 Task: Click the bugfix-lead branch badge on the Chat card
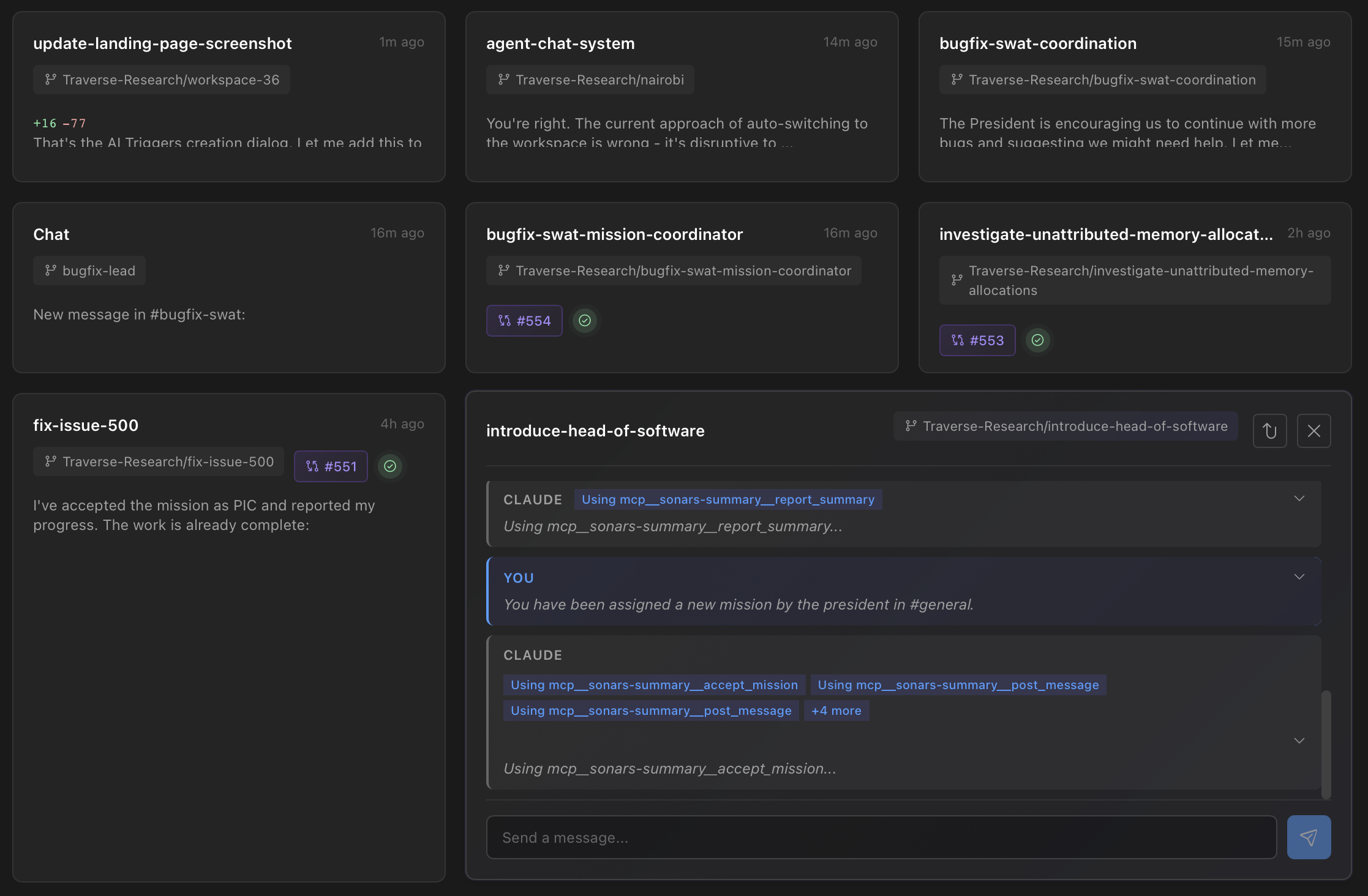tap(89, 270)
